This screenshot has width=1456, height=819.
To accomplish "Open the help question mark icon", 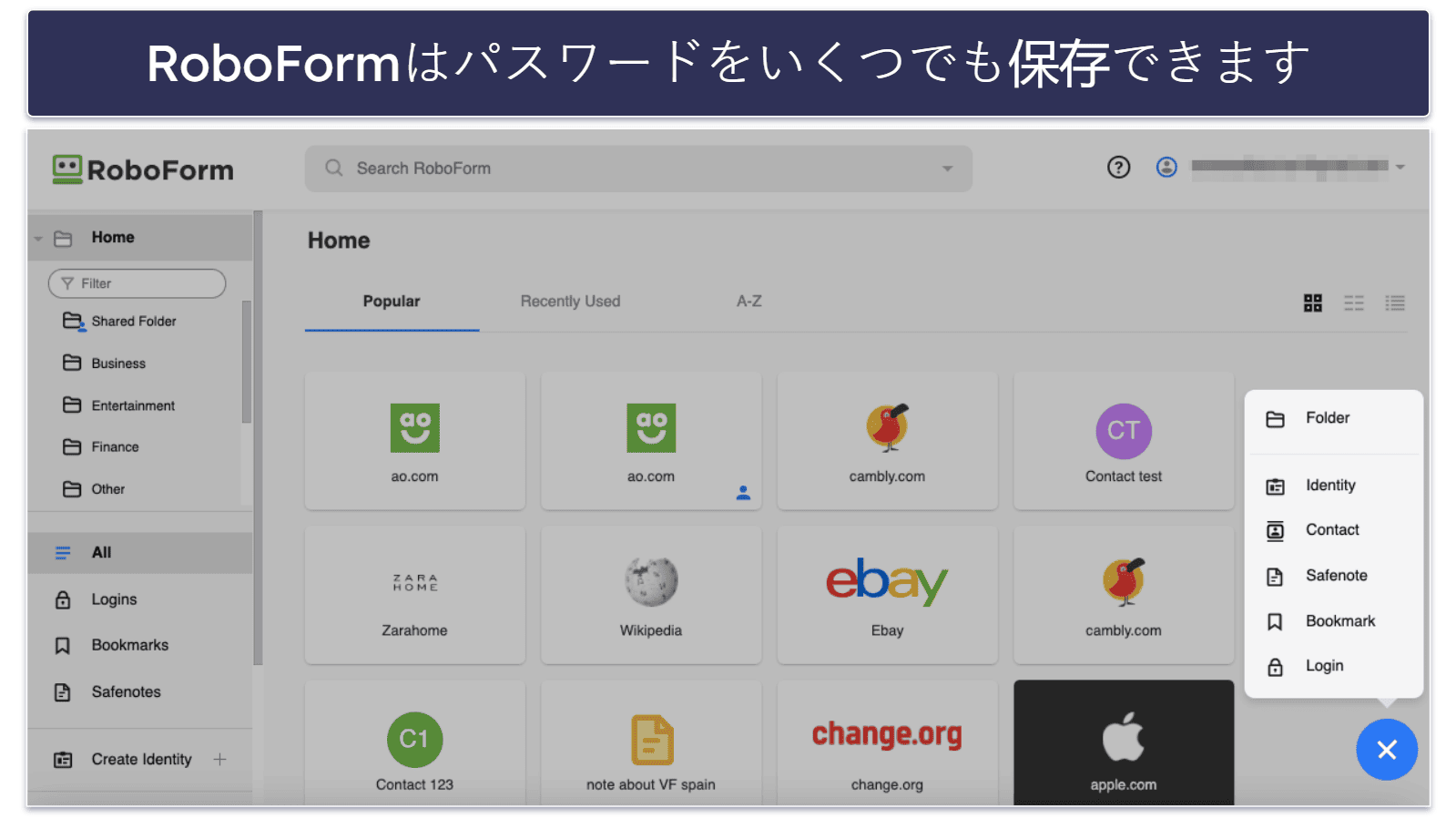I will (x=1118, y=167).
